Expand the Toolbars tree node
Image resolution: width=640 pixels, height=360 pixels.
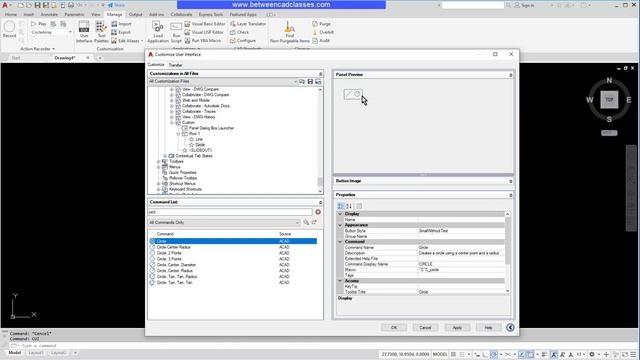158,161
